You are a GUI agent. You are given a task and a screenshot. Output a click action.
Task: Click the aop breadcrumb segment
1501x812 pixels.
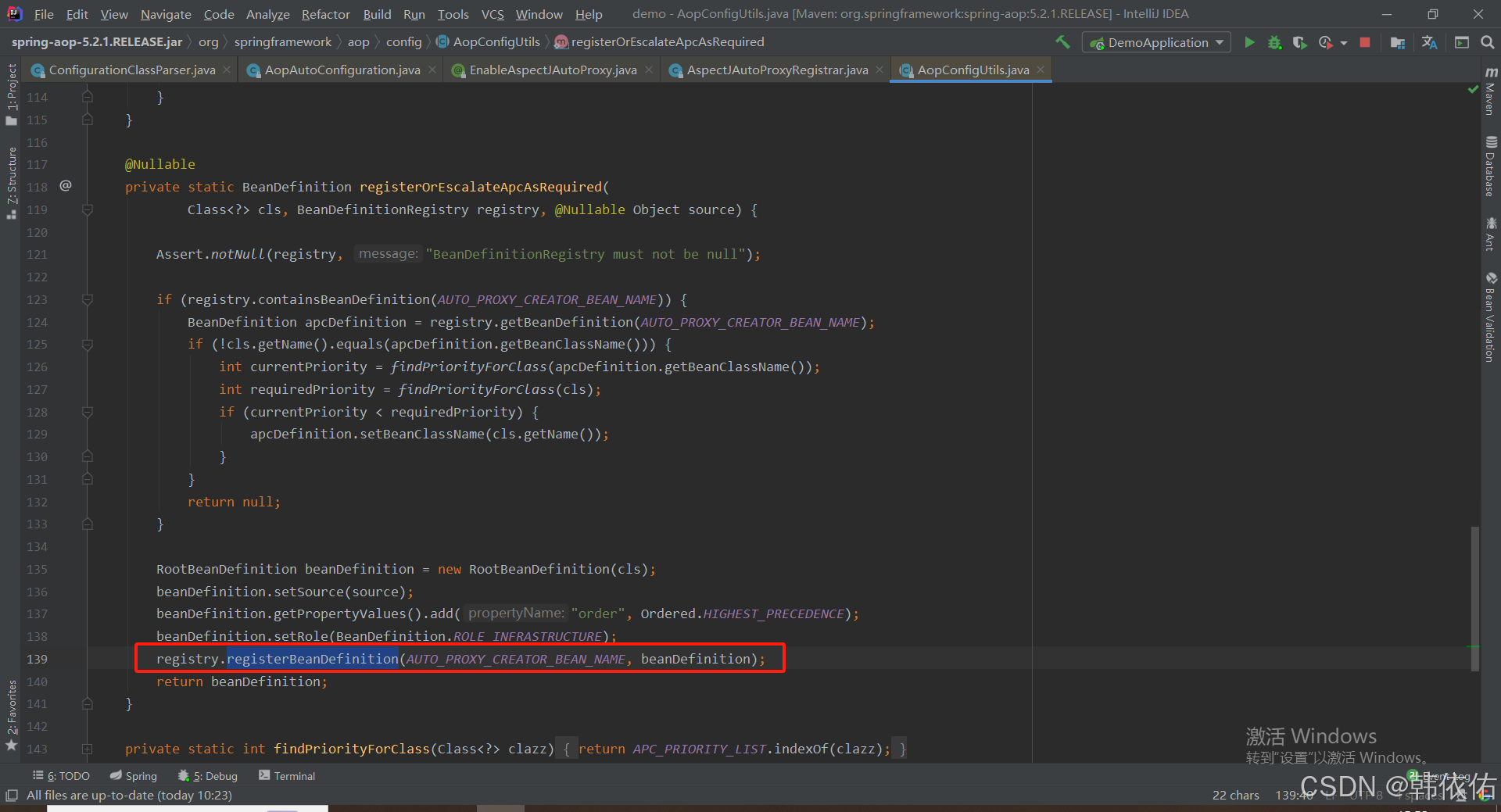tap(359, 41)
